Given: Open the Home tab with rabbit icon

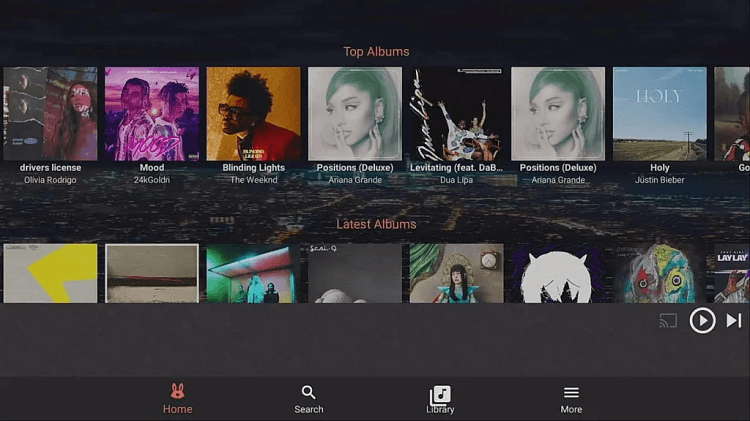Looking at the screenshot, I should click(x=177, y=399).
